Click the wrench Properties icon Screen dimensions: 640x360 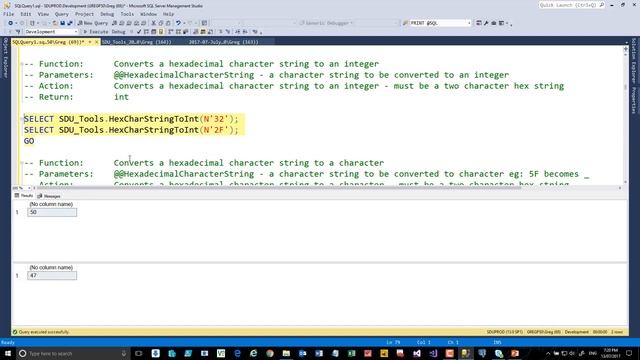click(x=486, y=23)
